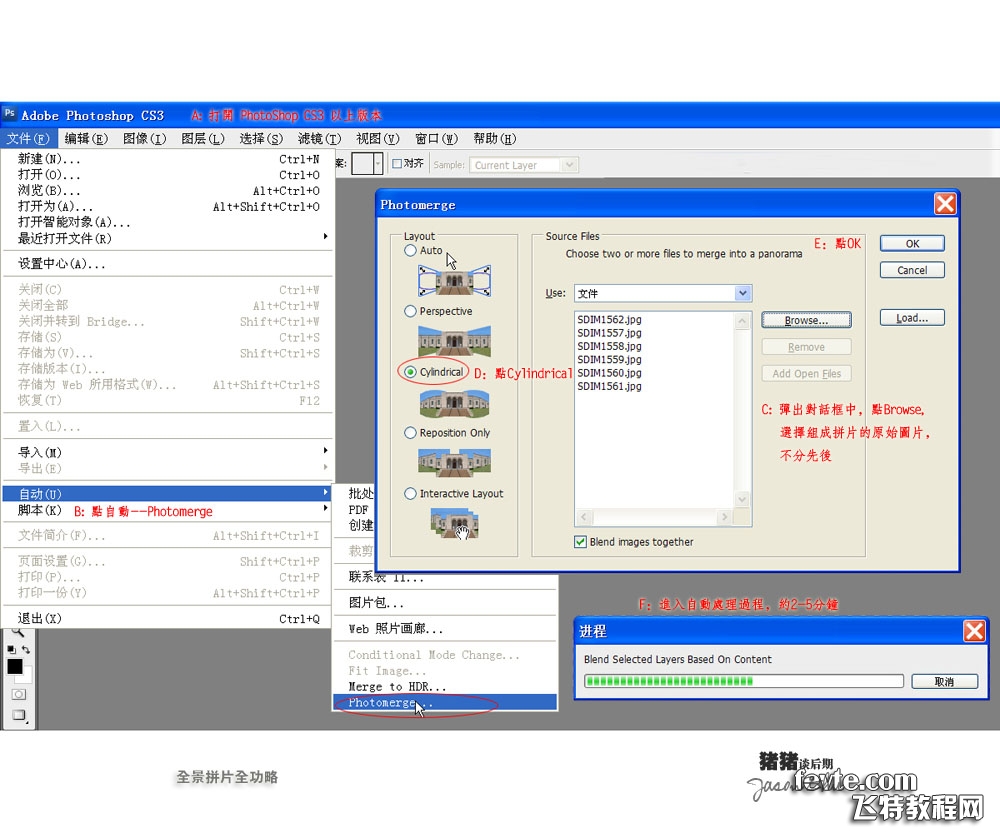Select Merge to HDR... in submenu
The height and width of the screenshot is (833, 1000).
pos(445,686)
